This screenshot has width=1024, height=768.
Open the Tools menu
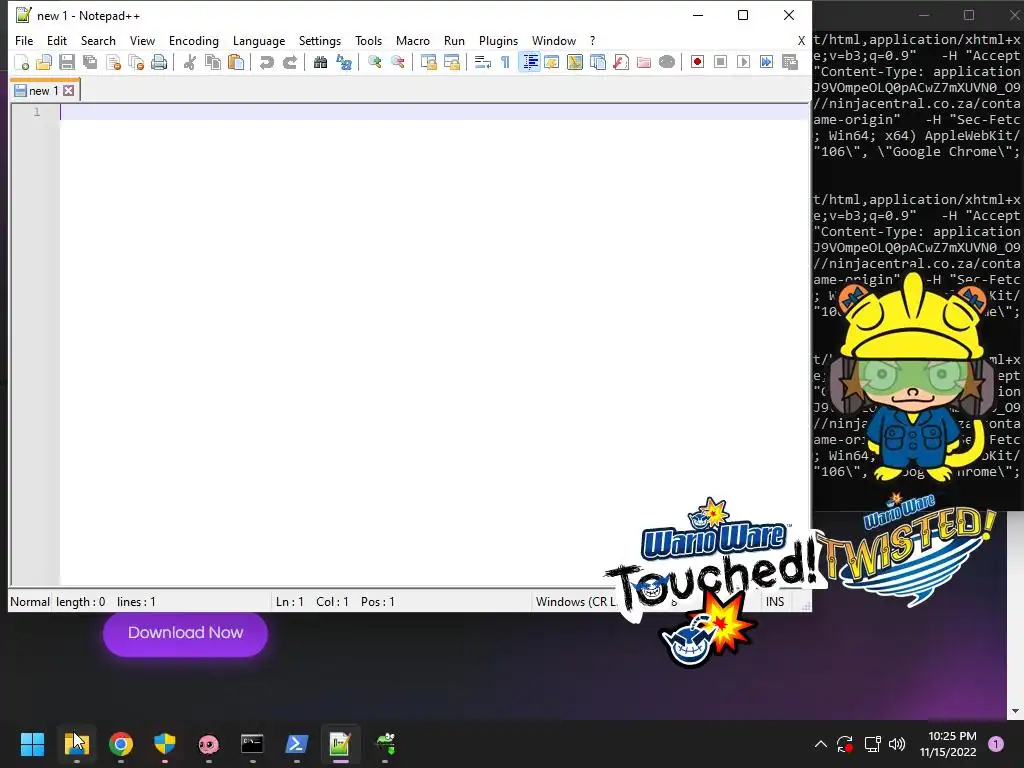point(368,40)
